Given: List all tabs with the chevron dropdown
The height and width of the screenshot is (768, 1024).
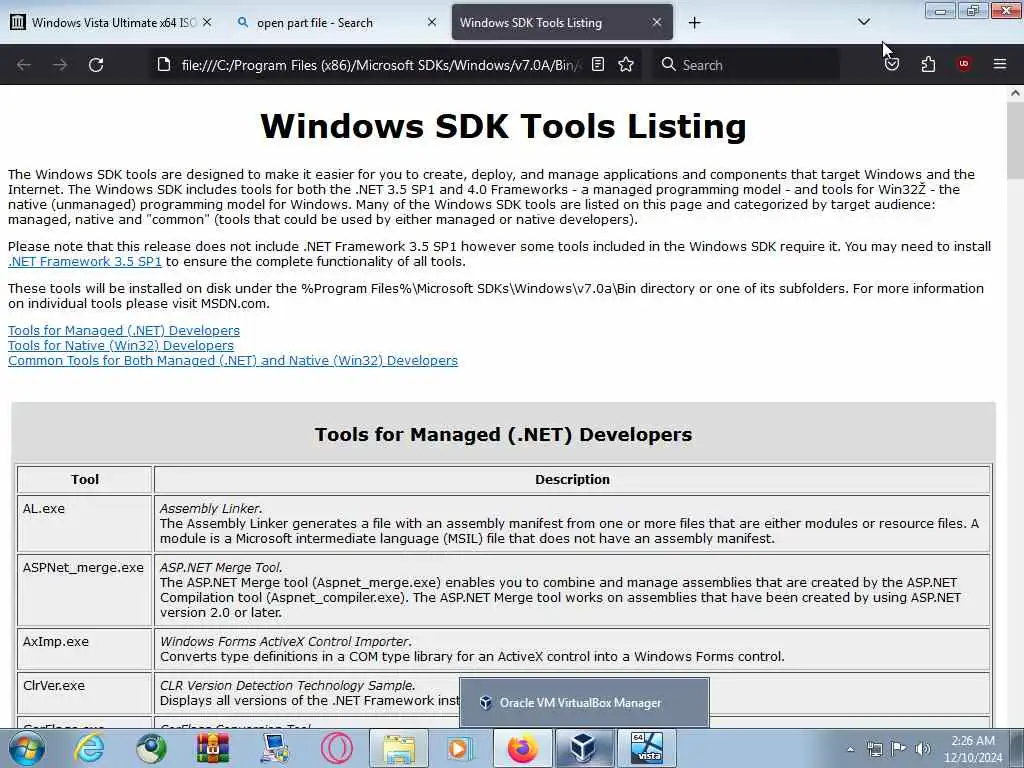Looking at the screenshot, I should [863, 22].
